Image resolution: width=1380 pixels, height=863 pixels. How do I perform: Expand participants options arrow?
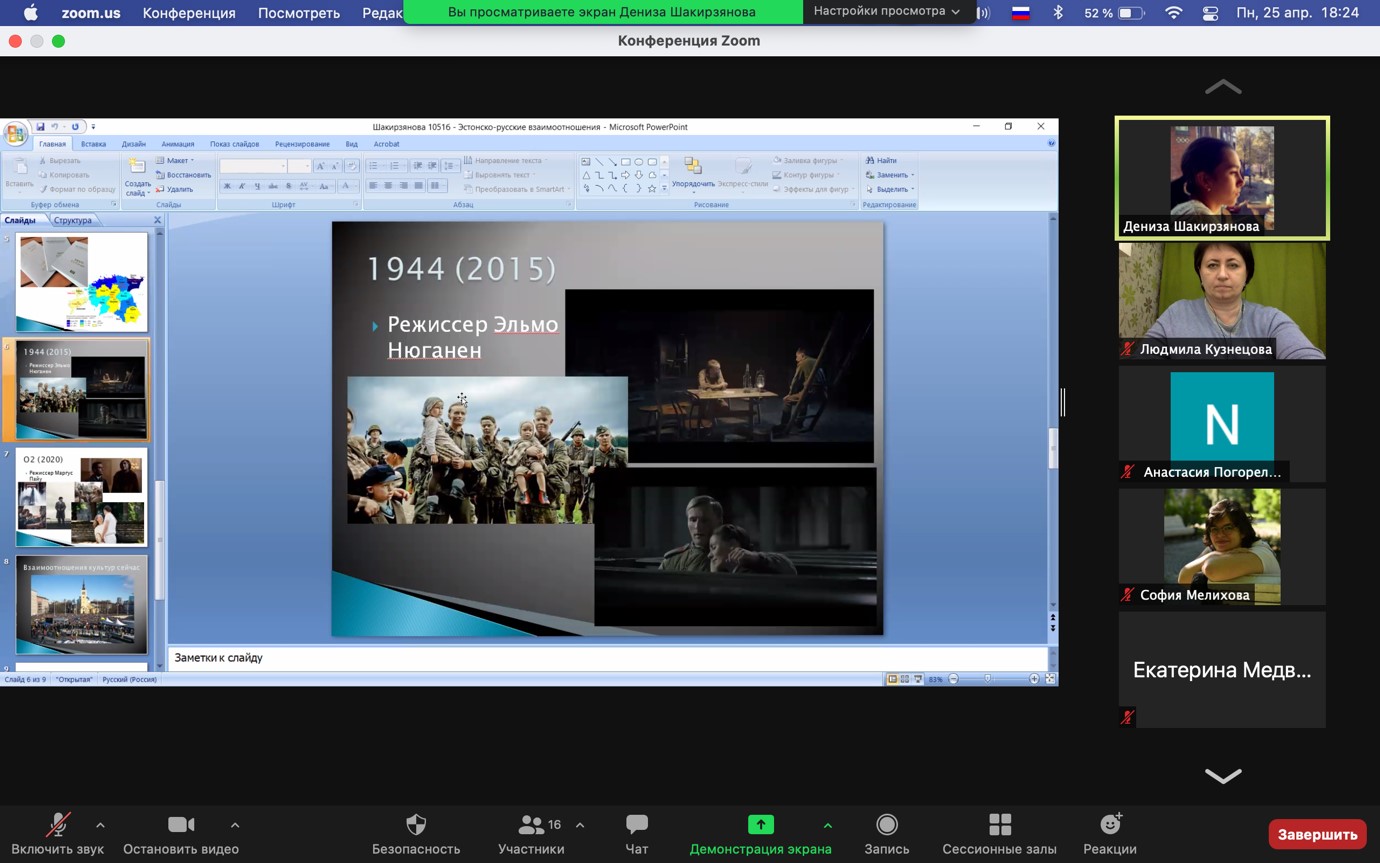pyautogui.click(x=580, y=825)
